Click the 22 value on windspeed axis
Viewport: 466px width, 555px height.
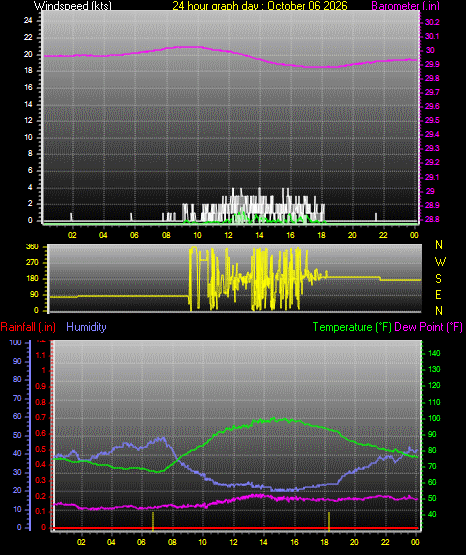click(28, 37)
